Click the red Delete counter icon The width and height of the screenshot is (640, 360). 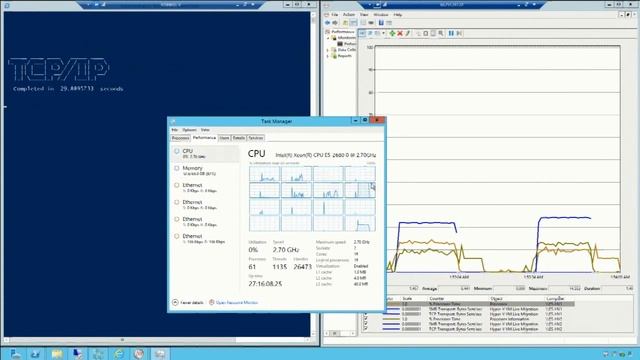coord(400,33)
